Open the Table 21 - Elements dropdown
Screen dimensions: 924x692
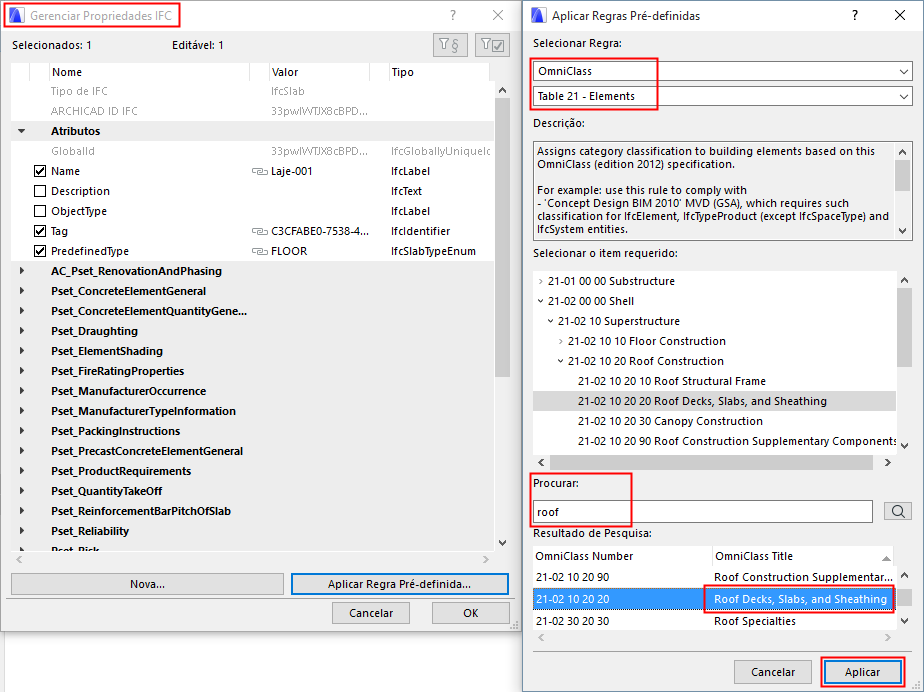point(722,97)
